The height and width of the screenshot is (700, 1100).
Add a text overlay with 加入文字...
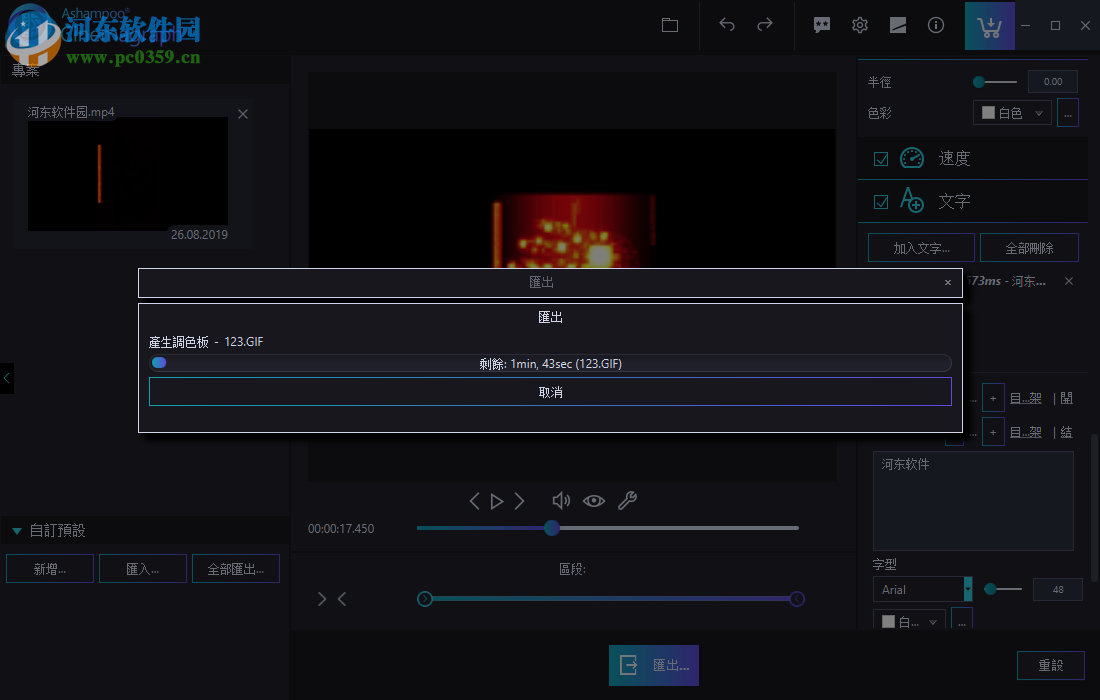coord(921,248)
